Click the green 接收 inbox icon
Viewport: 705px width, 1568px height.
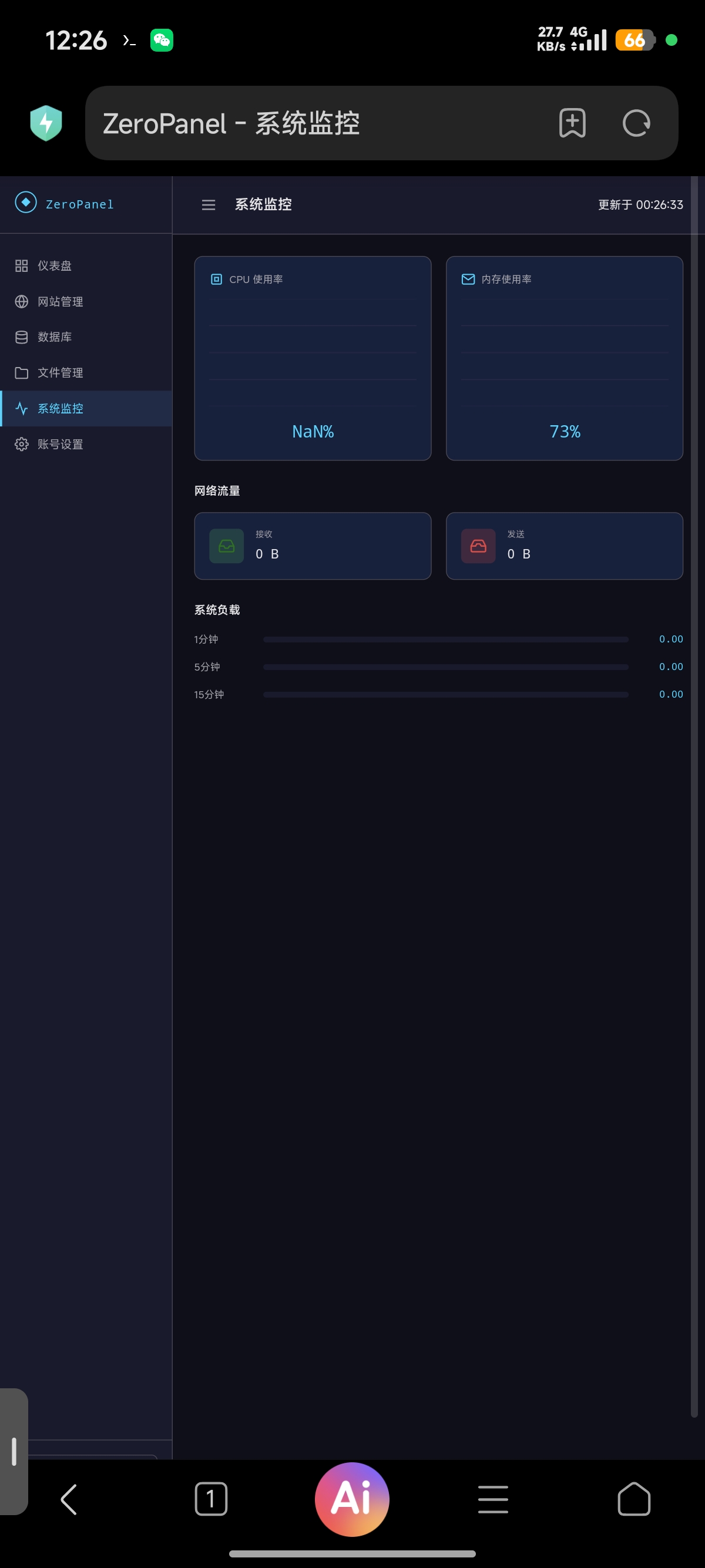pos(226,546)
